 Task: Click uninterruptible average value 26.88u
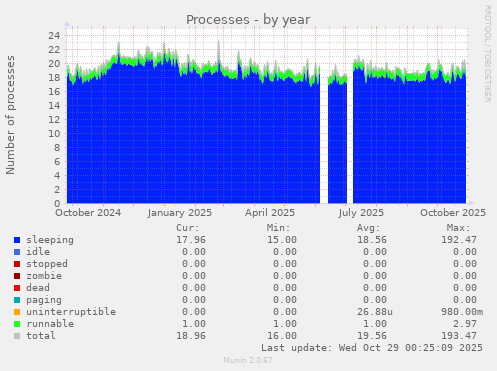(x=375, y=312)
